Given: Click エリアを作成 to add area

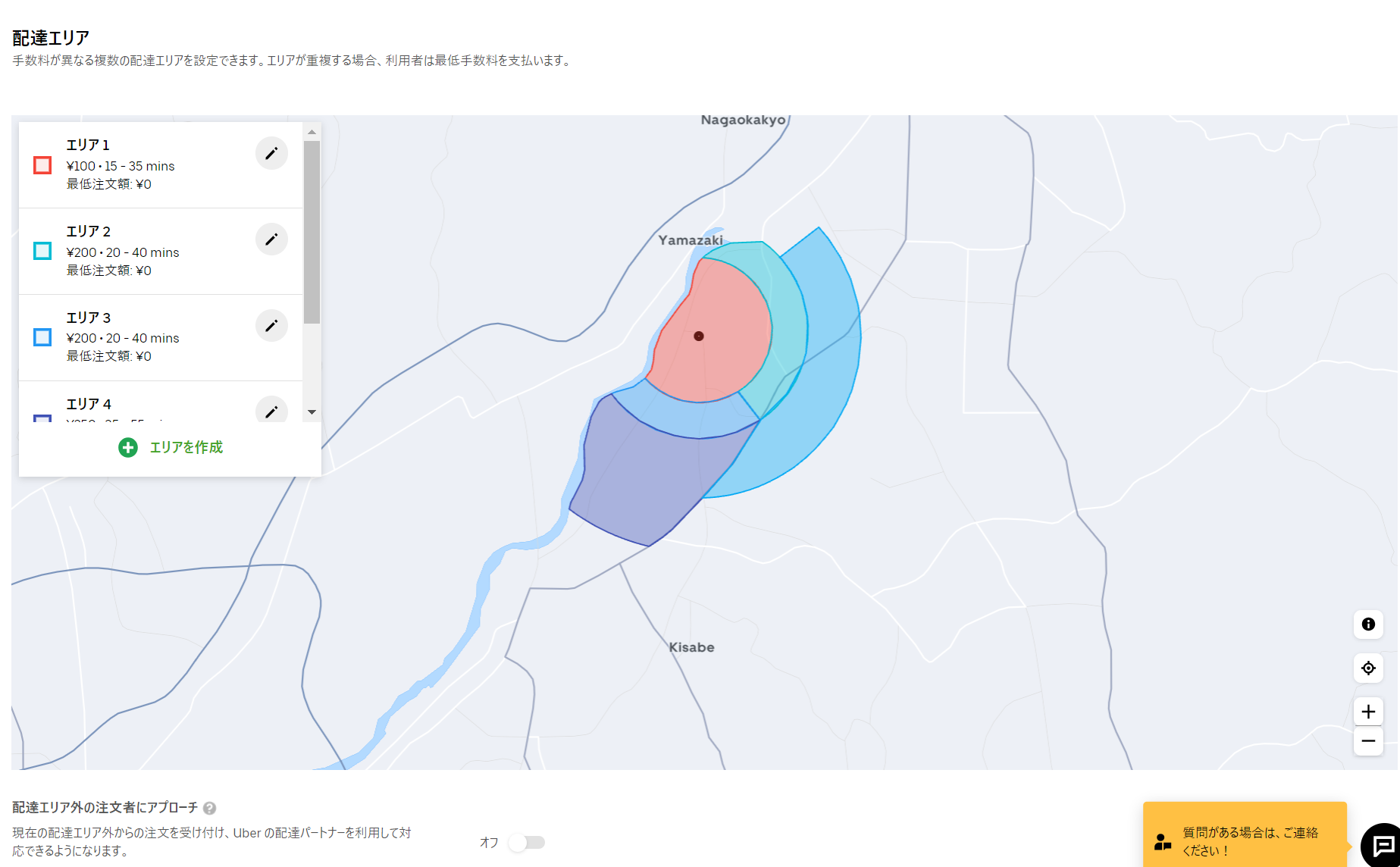Looking at the screenshot, I should click(171, 448).
